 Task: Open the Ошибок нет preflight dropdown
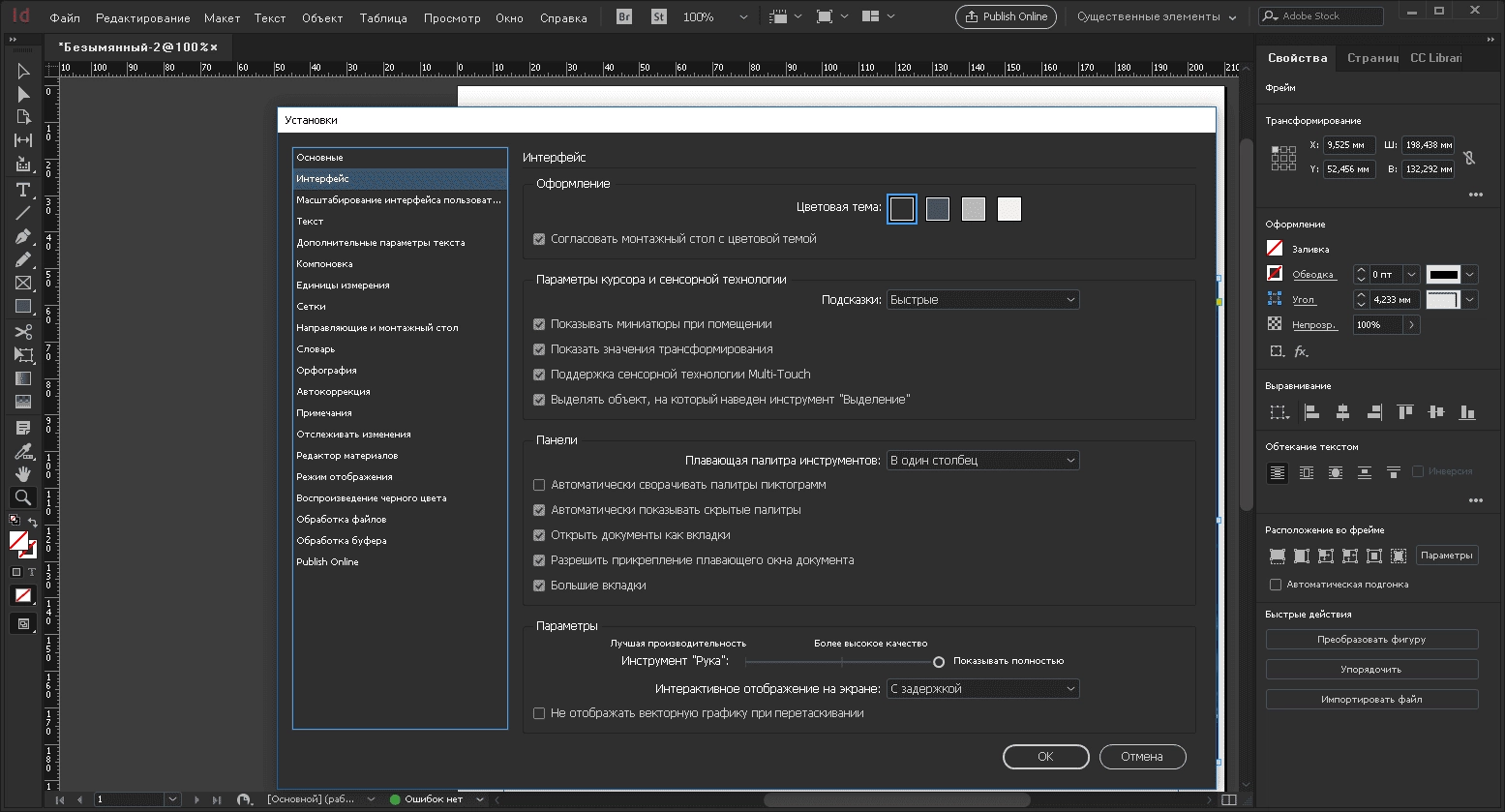pos(482,799)
